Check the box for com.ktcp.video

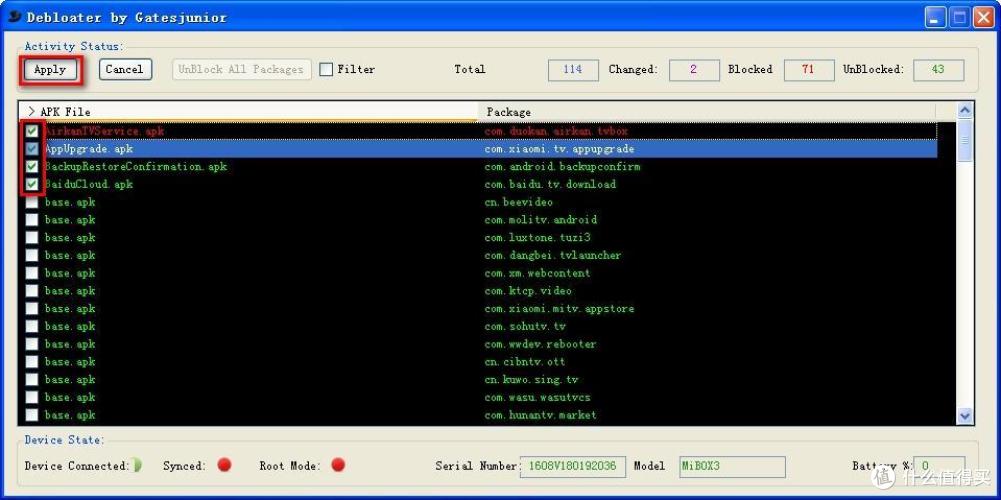tap(32, 291)
